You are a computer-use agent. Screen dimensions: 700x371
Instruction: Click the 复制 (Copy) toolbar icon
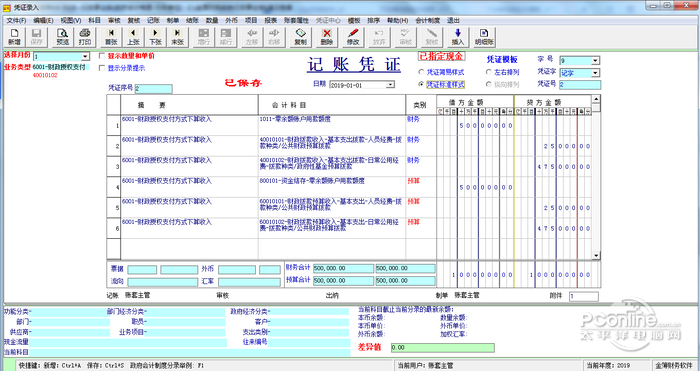300,37
